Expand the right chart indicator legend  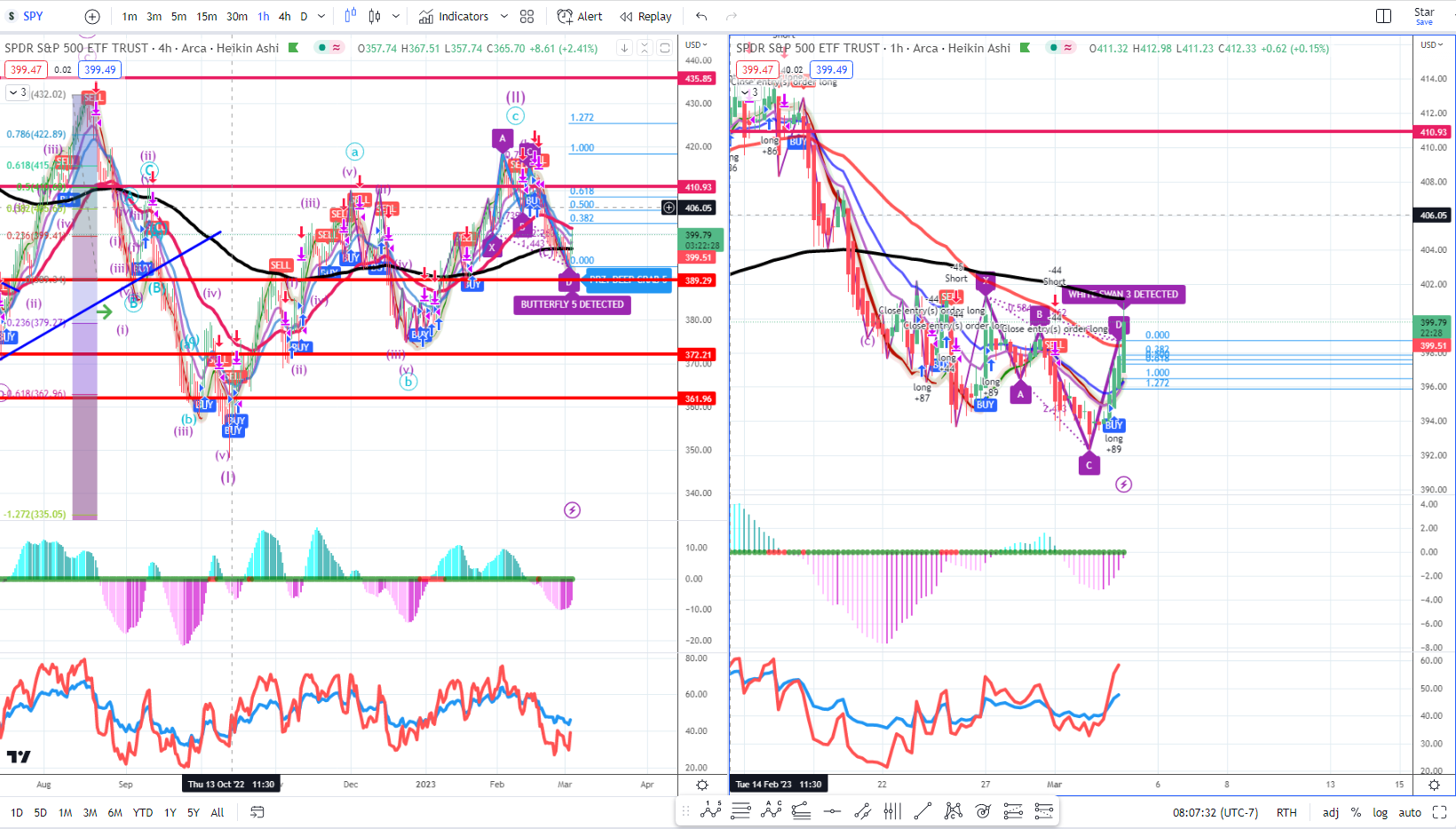pos(749,92)
